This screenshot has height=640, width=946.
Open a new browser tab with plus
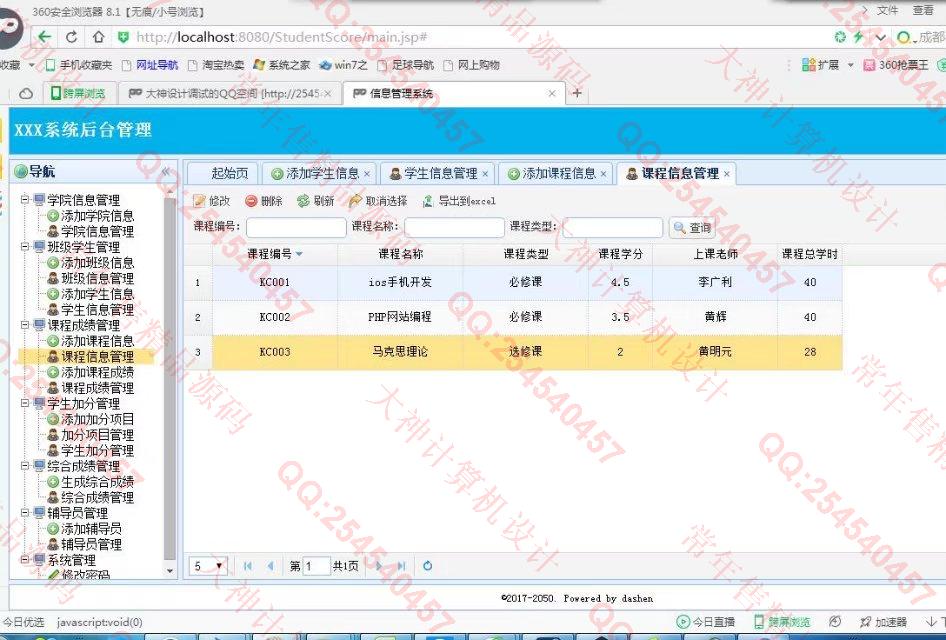577,93
